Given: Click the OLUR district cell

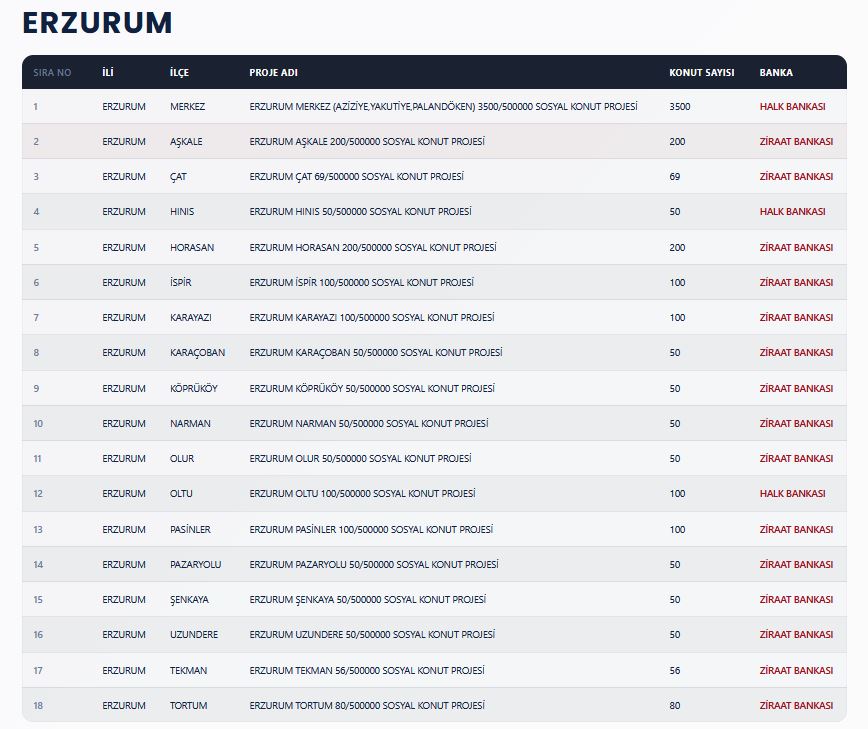Looking at the screenshot, I should click(182, 458).
